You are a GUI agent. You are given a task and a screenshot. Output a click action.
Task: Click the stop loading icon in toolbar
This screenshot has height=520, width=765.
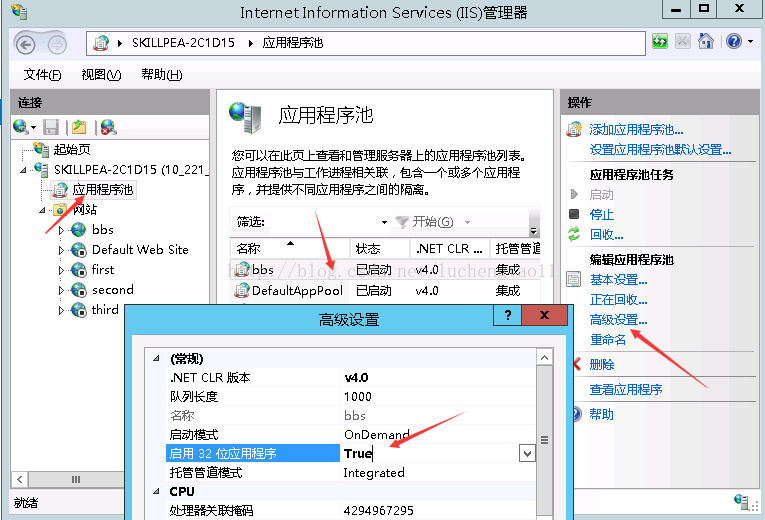click(683, 41)
